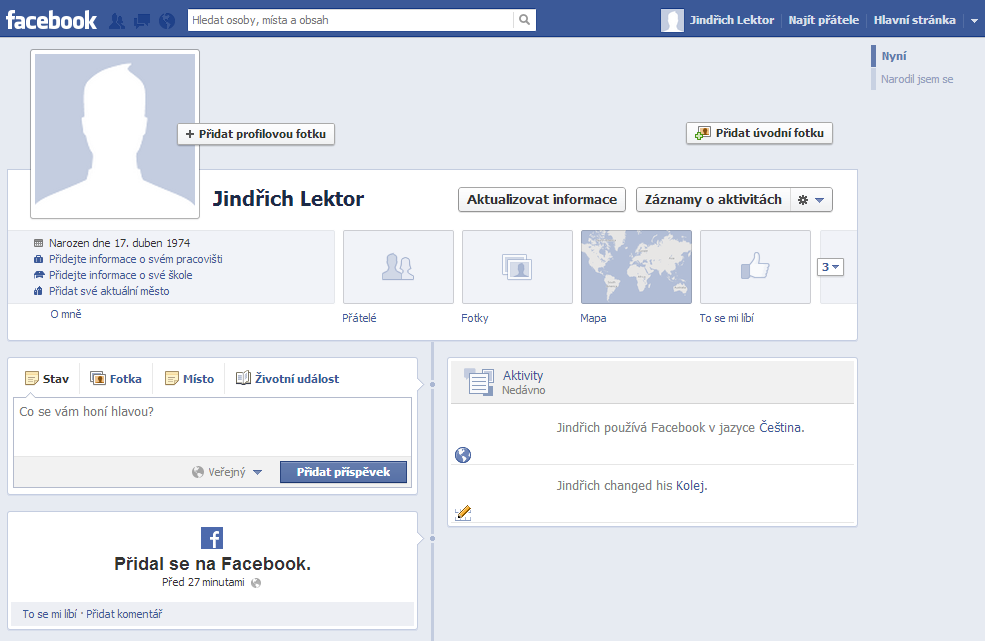Open the To se mi líbí thumbs-up tile
Viewport: 985px width, 641px height.
pos(755,267)
